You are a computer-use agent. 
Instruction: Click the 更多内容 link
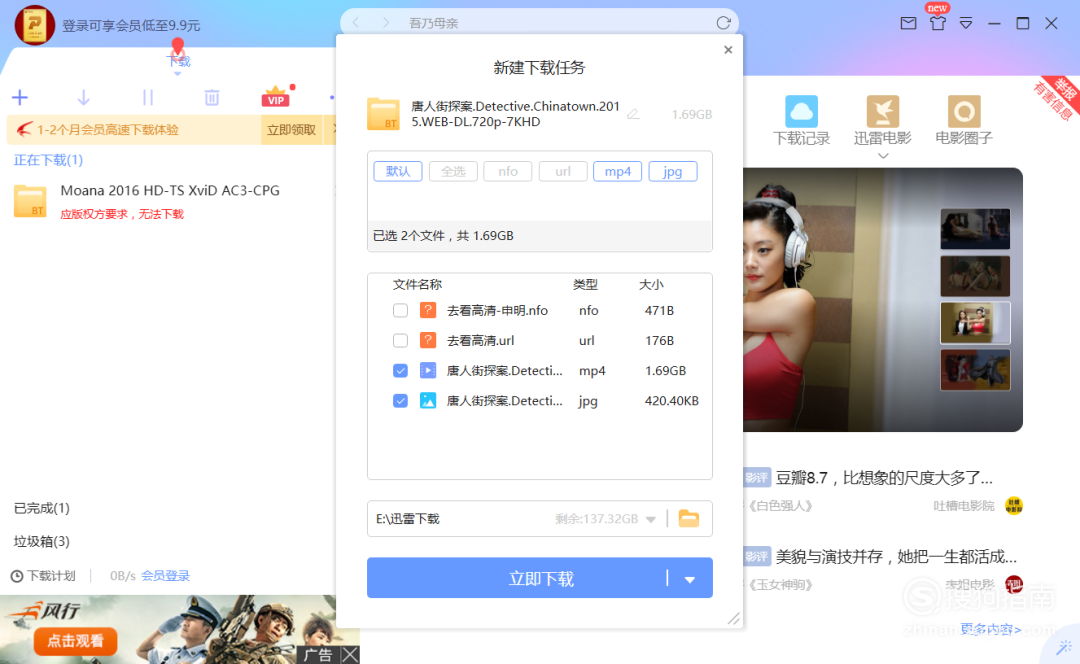(x=990, y=629)
